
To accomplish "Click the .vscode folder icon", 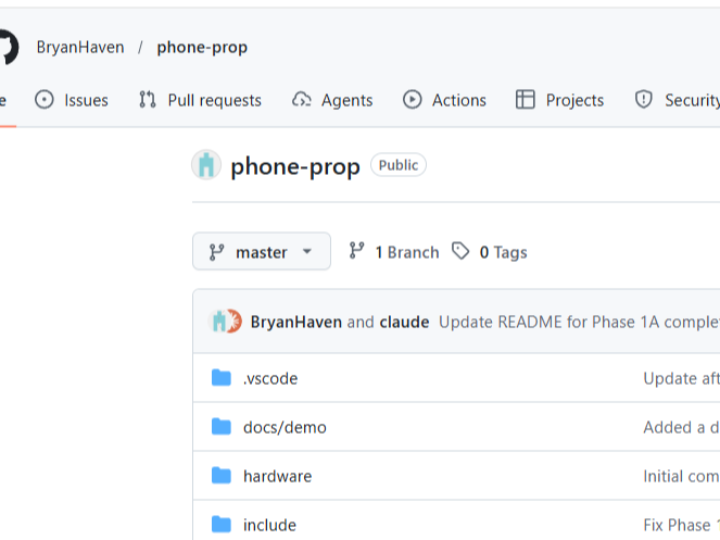I will point(221,378).
